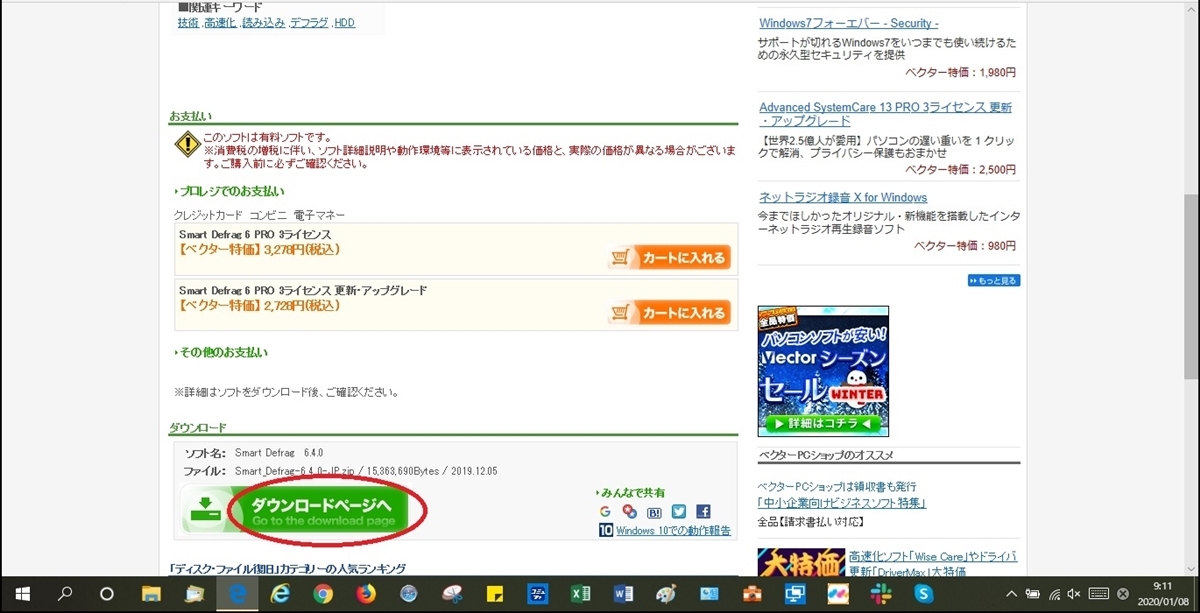Share this software on Twitter
This screenshot has height=613, width=1200.
[679, 511]
